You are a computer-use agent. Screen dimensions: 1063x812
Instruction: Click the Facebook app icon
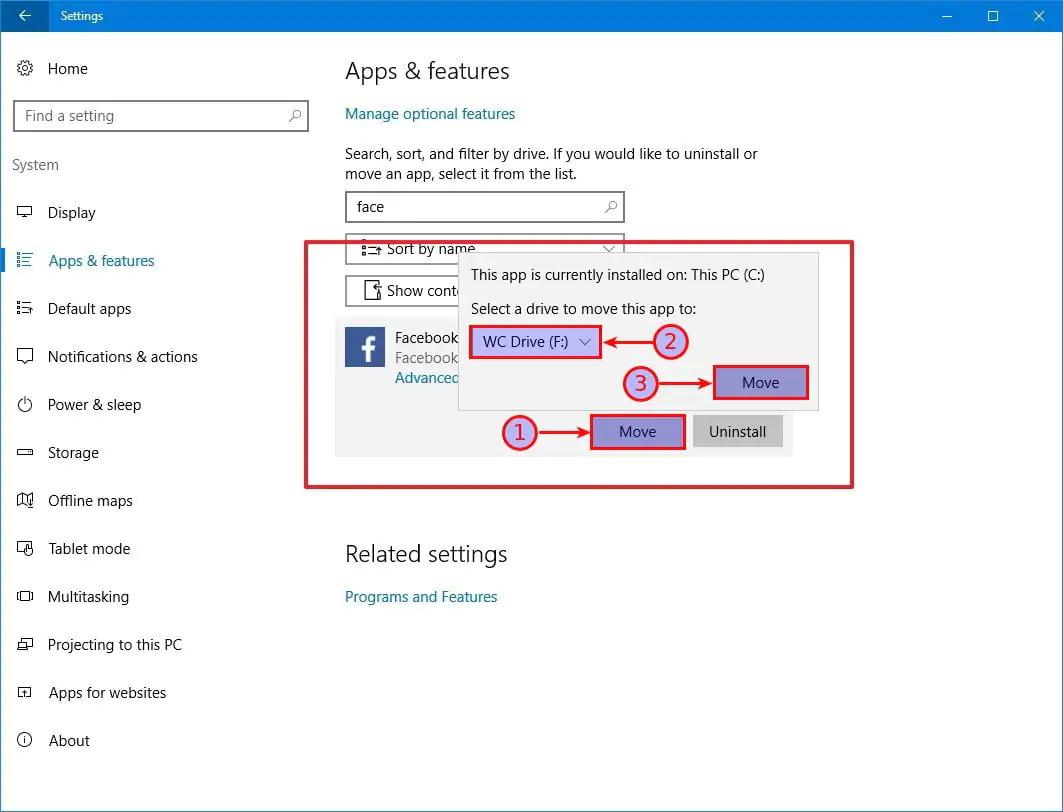coord(365,347)
